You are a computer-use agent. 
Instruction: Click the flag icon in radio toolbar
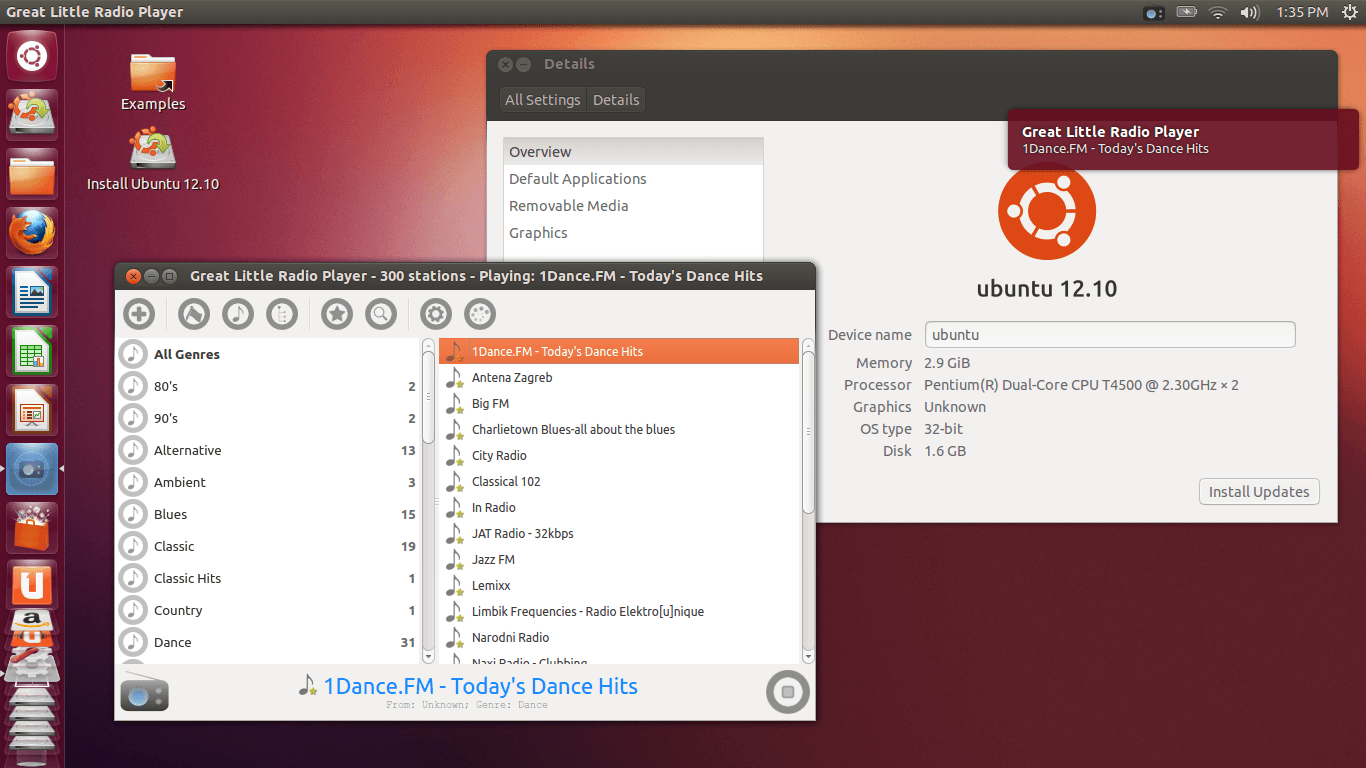tap(194, 314)
